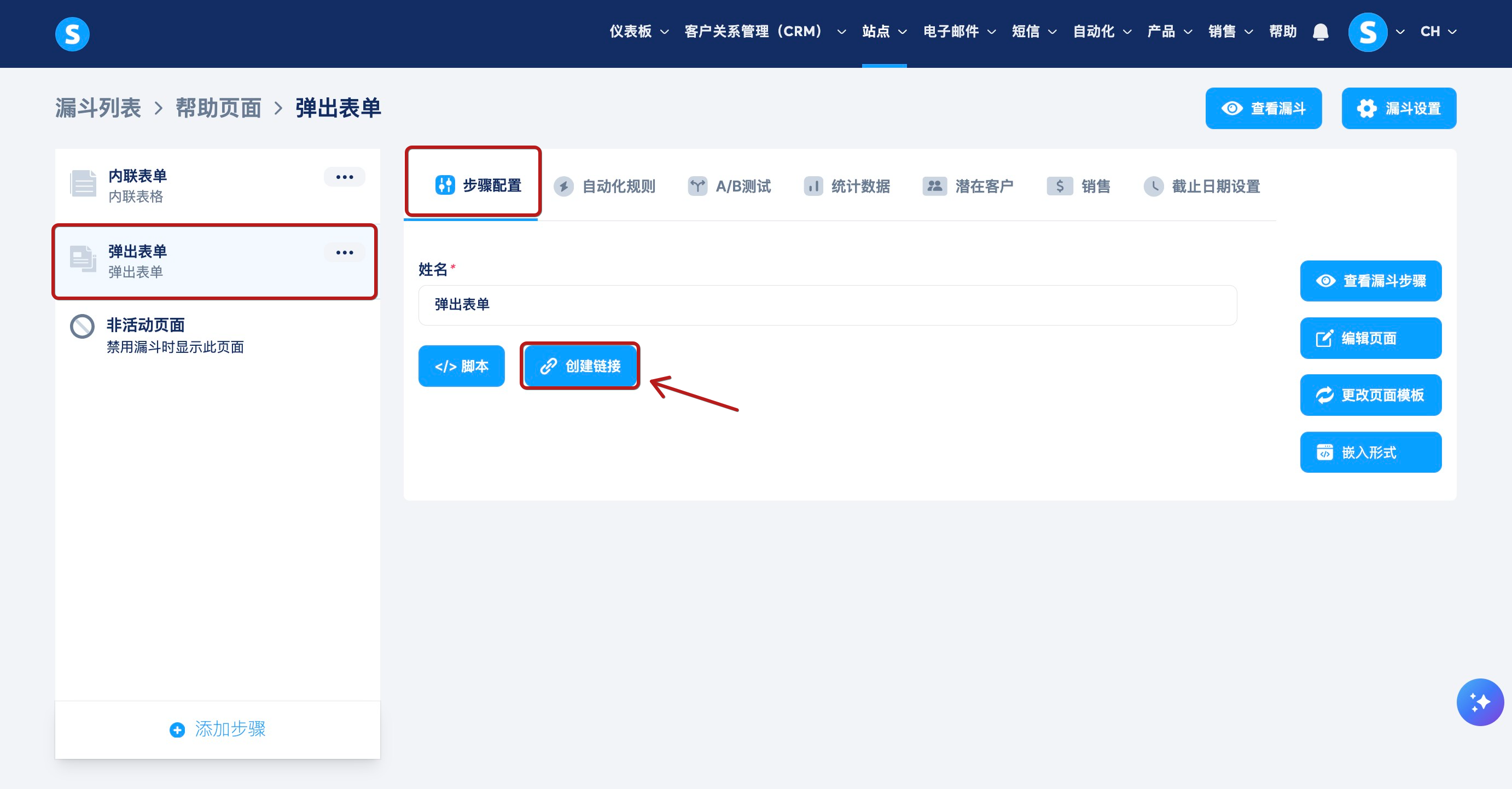Expand the 站点 dropdown menu
The width and height of the screenshot is (1512, 789).
click(884, 32)
